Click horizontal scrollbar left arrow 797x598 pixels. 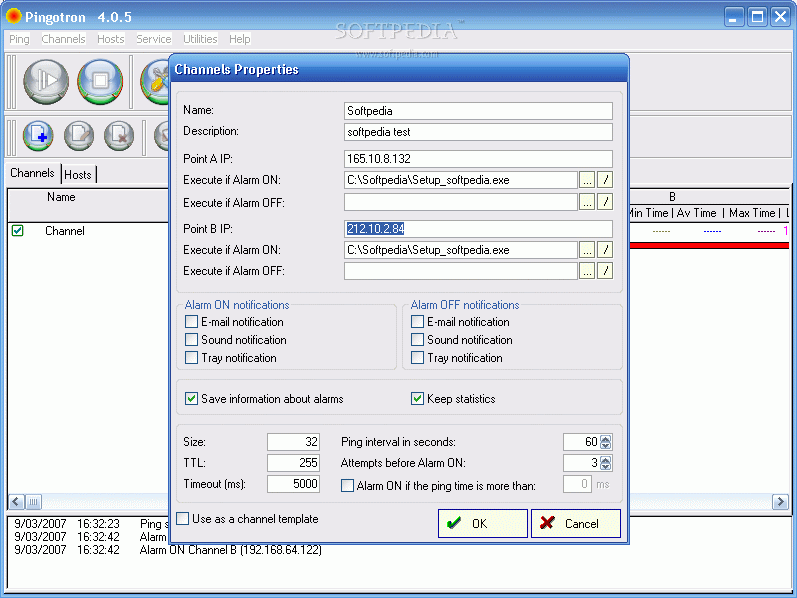(16, 502)
